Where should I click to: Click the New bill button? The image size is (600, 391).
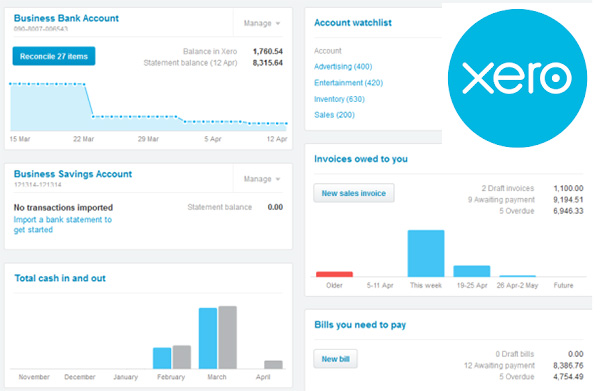click(335, 359)
